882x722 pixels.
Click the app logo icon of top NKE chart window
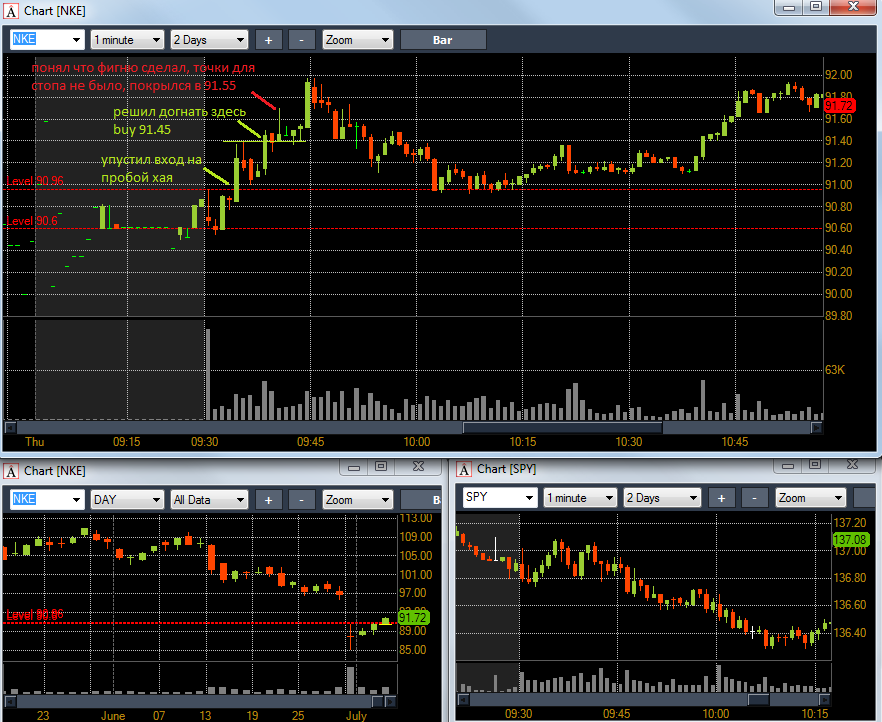pyautogui.click(x=11, y=11)
